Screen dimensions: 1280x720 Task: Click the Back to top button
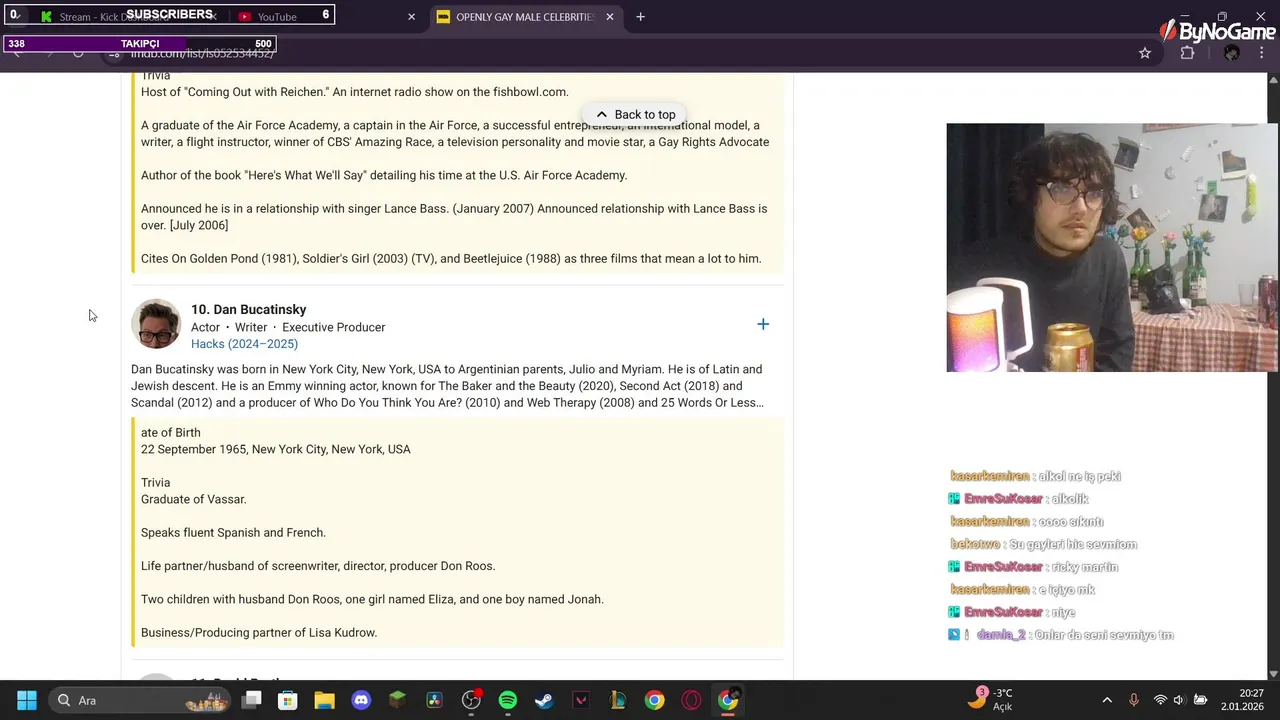[x=636, y=114]
